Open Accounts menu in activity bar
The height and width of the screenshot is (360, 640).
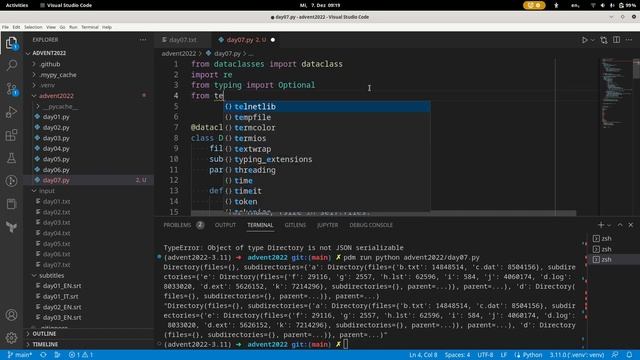tap(11, 315)
